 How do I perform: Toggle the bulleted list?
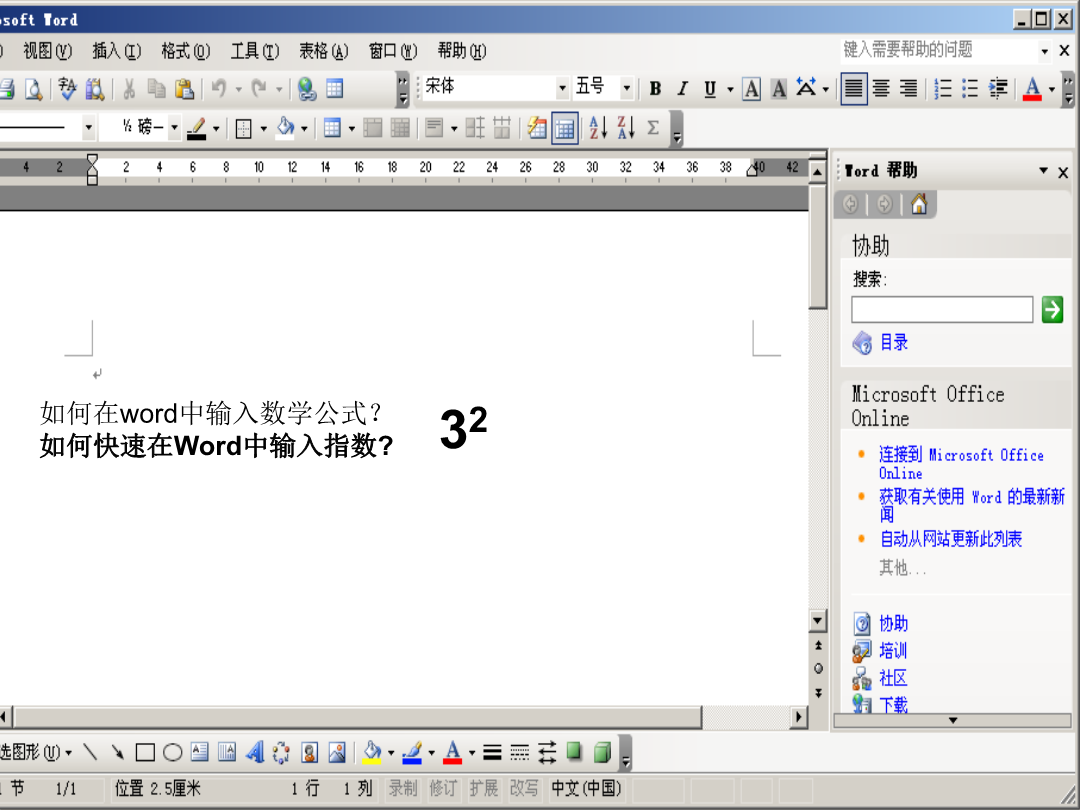coord(970,88)
